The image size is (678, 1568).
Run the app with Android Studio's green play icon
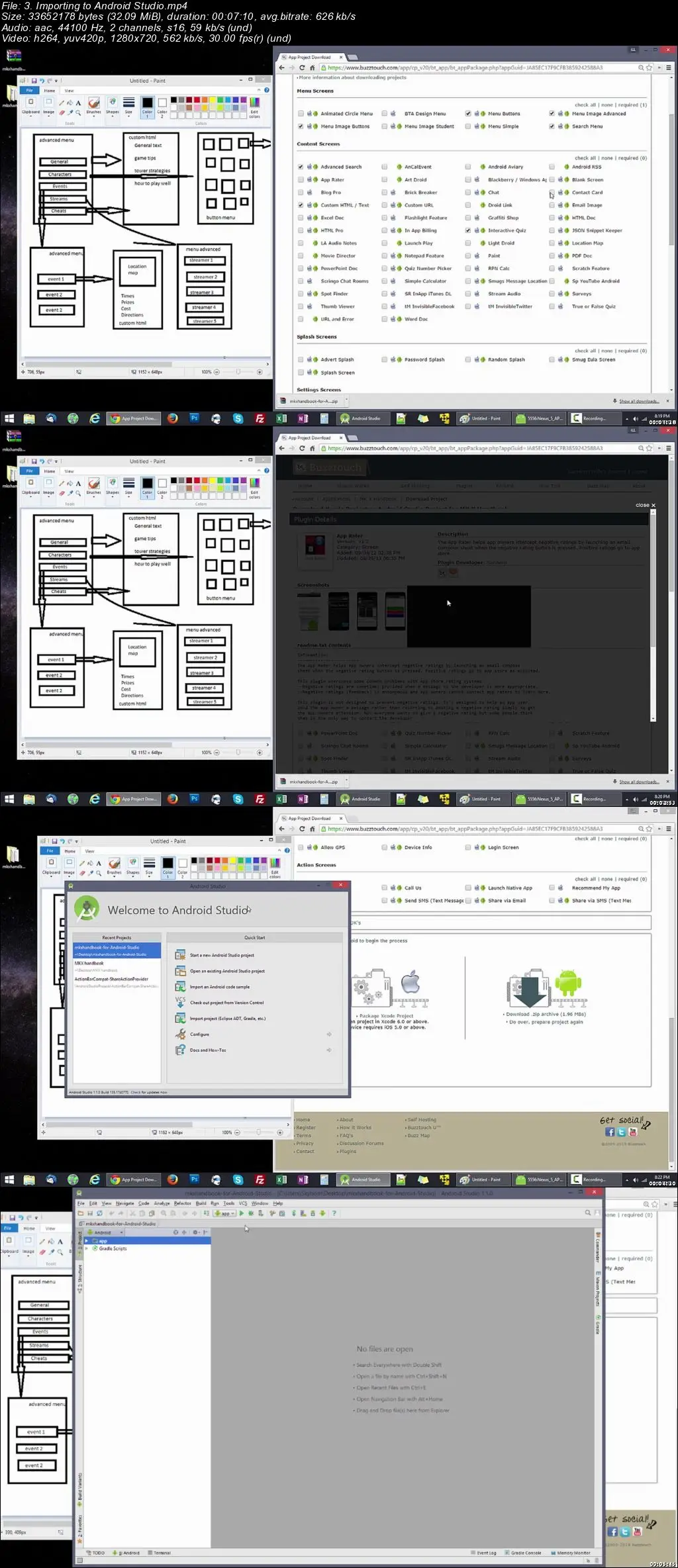pyautogui.click(x=242, y=1213)
